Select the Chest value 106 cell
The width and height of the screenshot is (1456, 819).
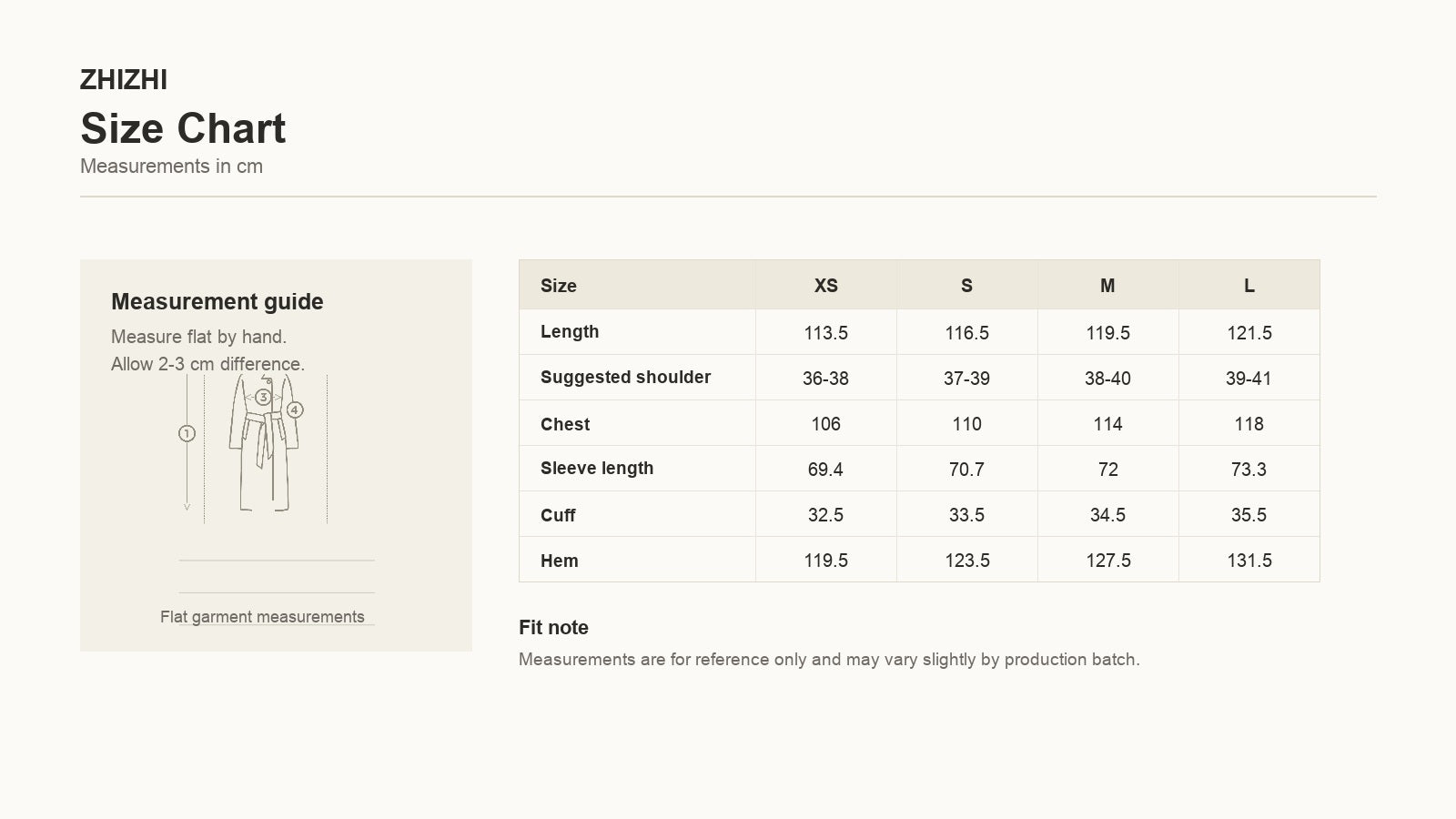pyautogui.click(x=825, y=423)
